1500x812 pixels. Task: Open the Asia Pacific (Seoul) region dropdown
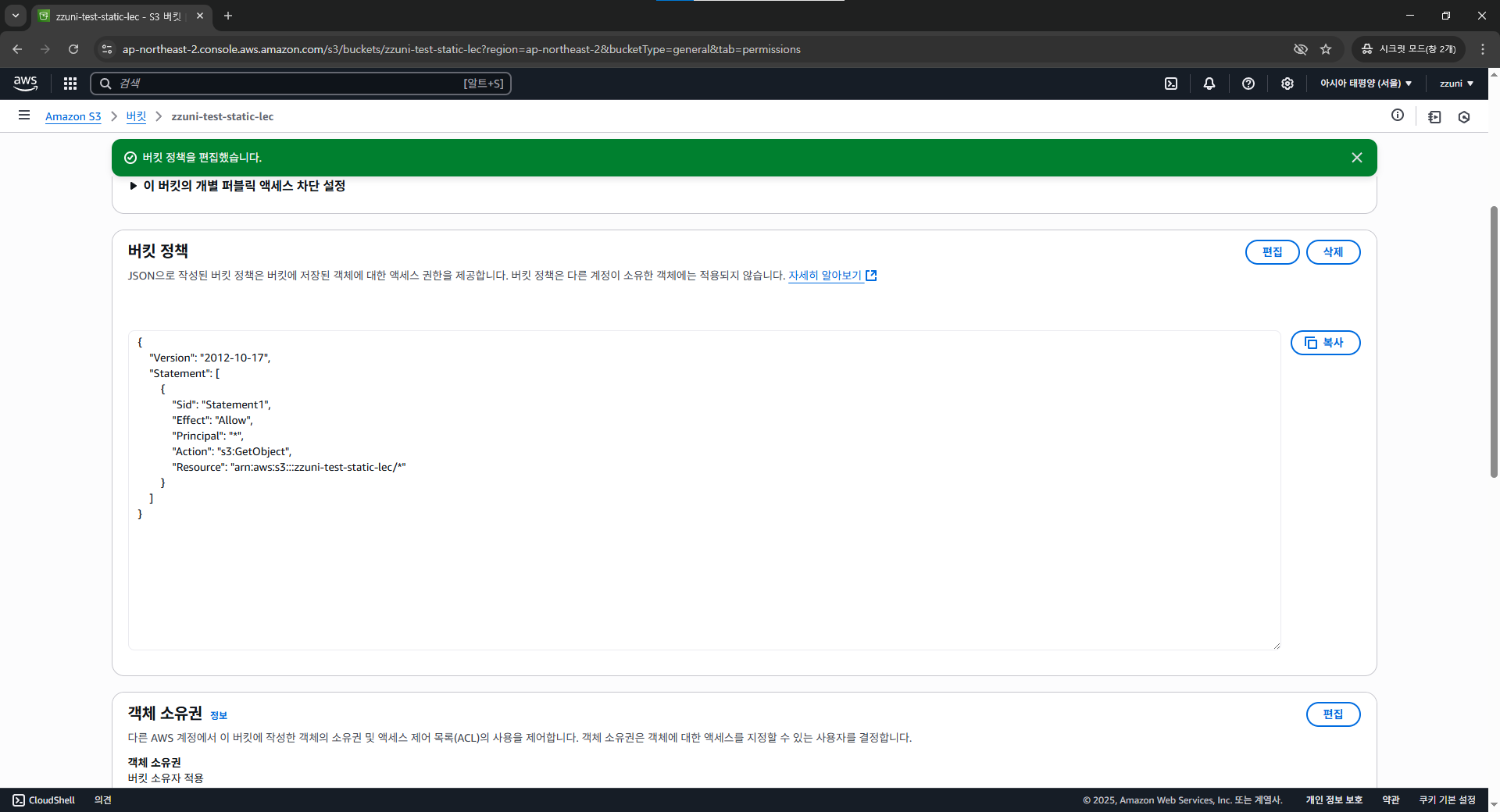coord(1366,84)
